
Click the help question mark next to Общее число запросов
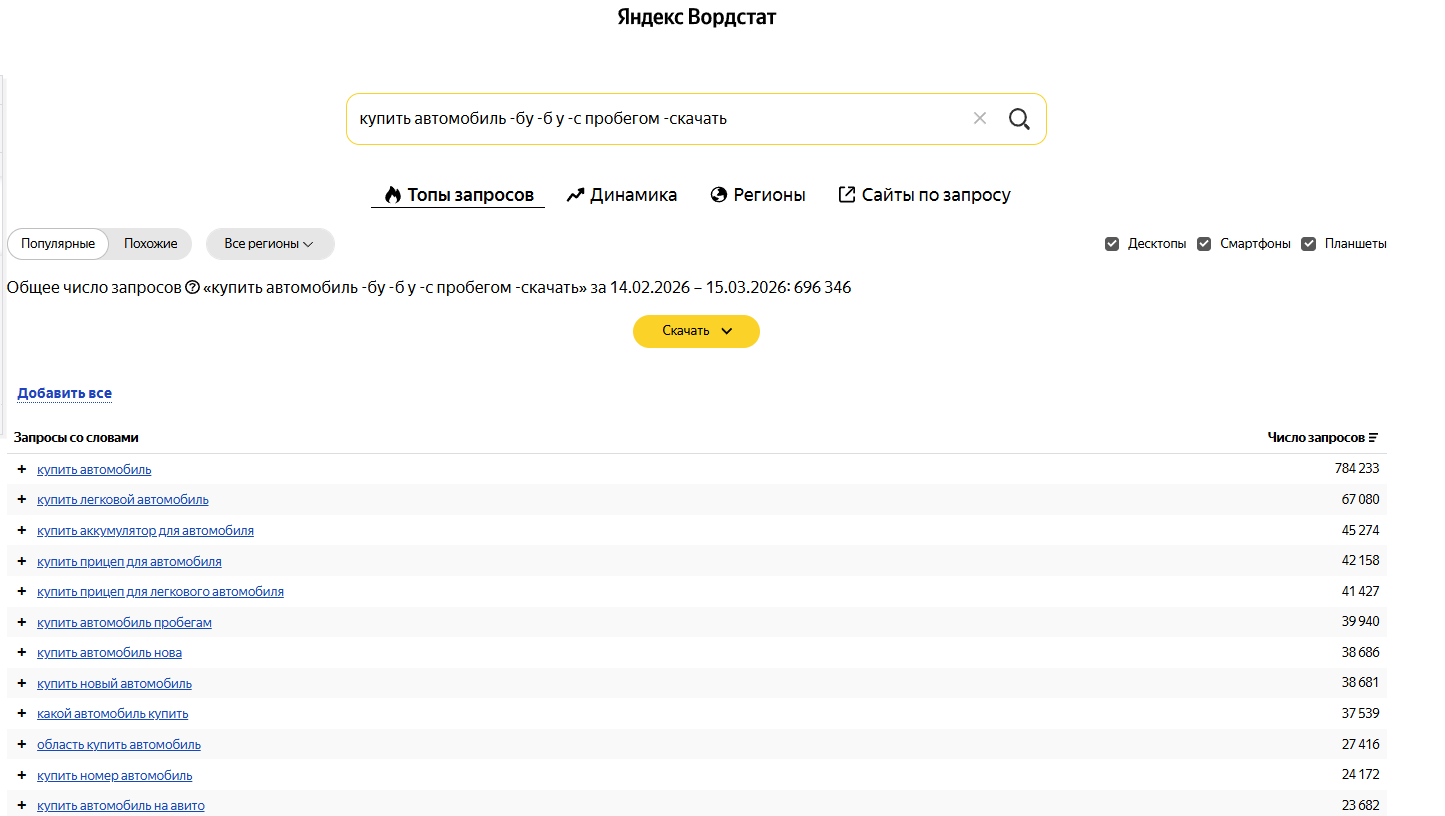tap(193, 288)
